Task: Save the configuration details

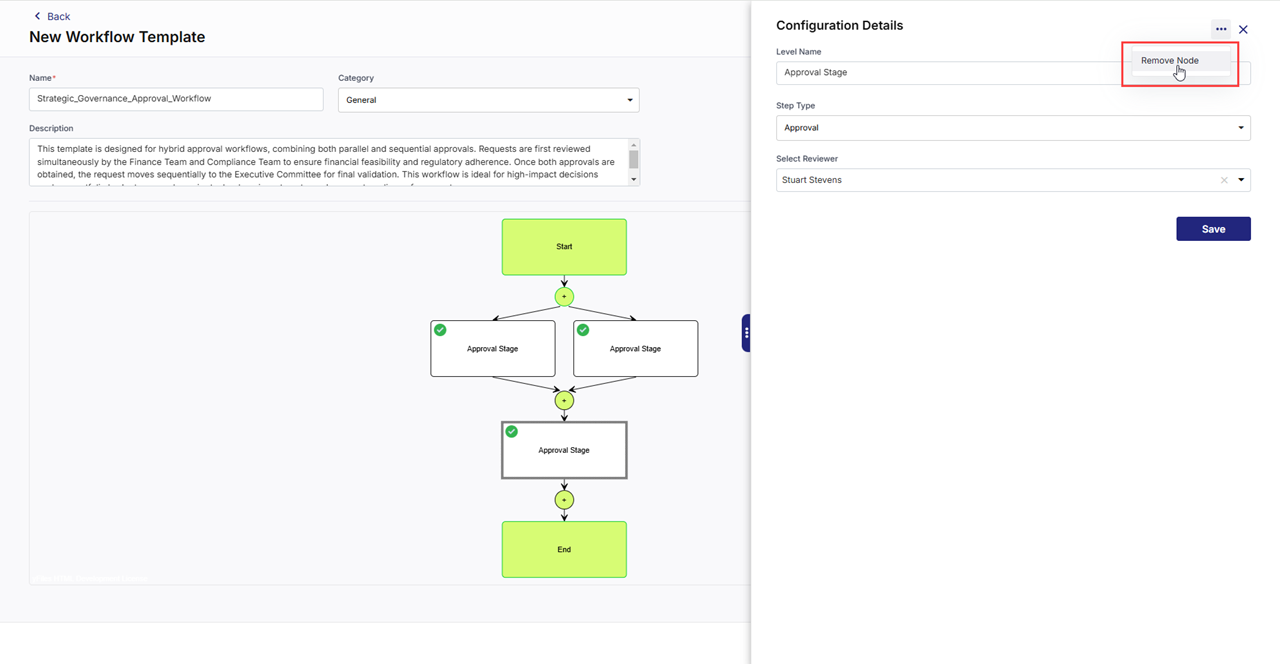Action: (1213, 229)
